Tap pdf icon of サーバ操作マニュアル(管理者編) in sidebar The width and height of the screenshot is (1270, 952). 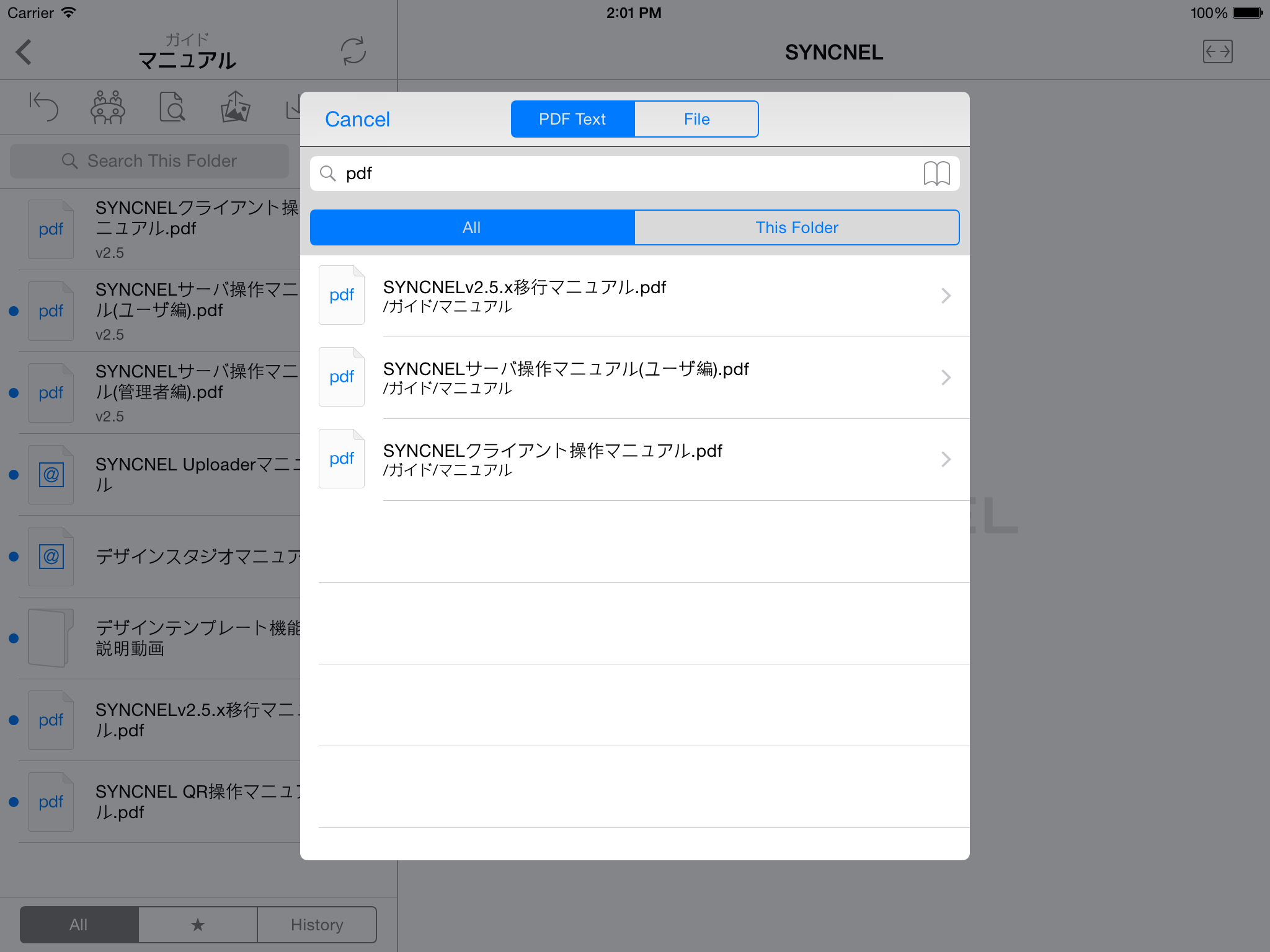coord(51,393)
